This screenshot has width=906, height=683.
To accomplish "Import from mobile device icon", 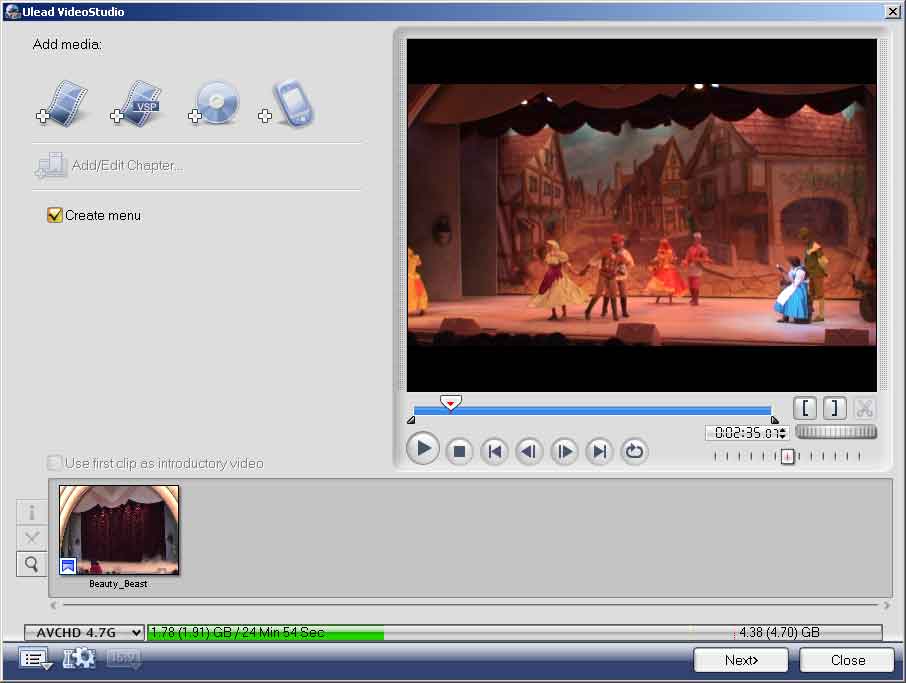I will [x=288, y=104].
